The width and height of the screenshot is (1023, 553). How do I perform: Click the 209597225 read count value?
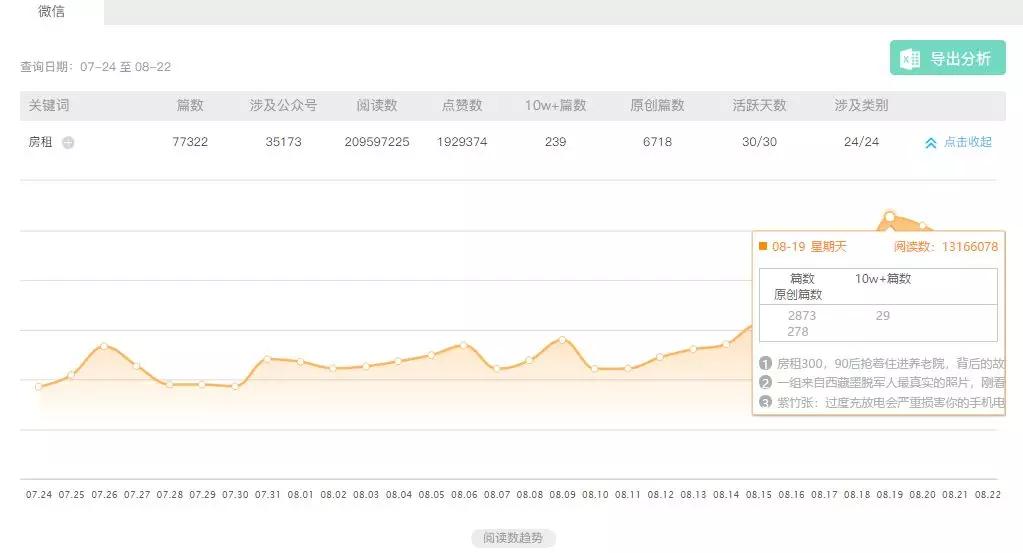coord(377,142)
